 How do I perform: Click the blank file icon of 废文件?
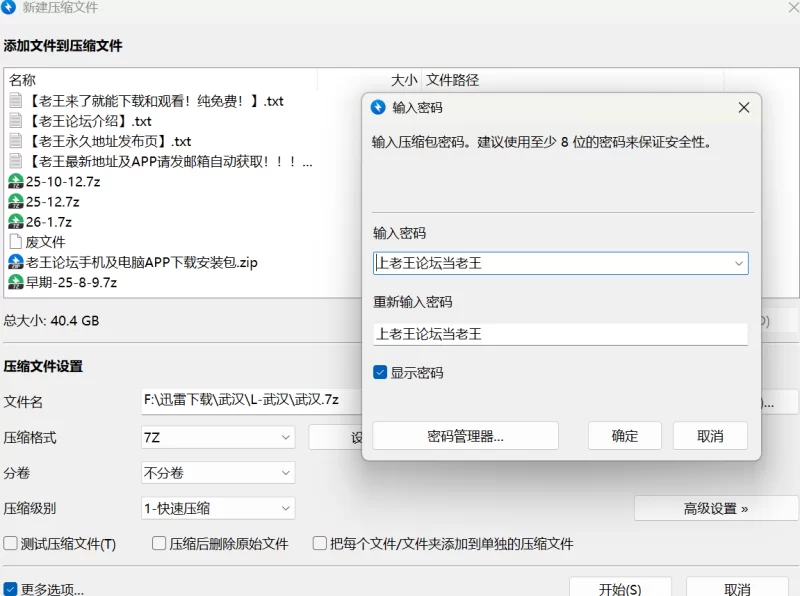(16, 242)
